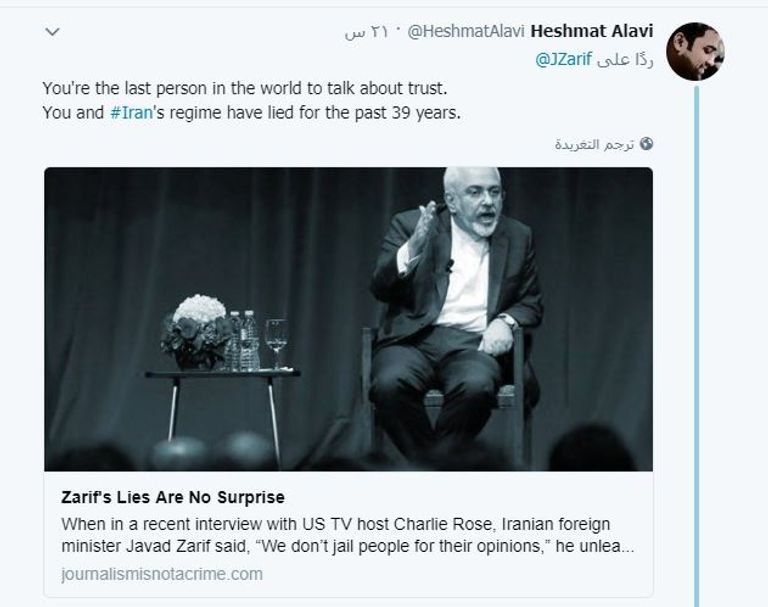Click the wine glass in the card photo

coord(276,342)
